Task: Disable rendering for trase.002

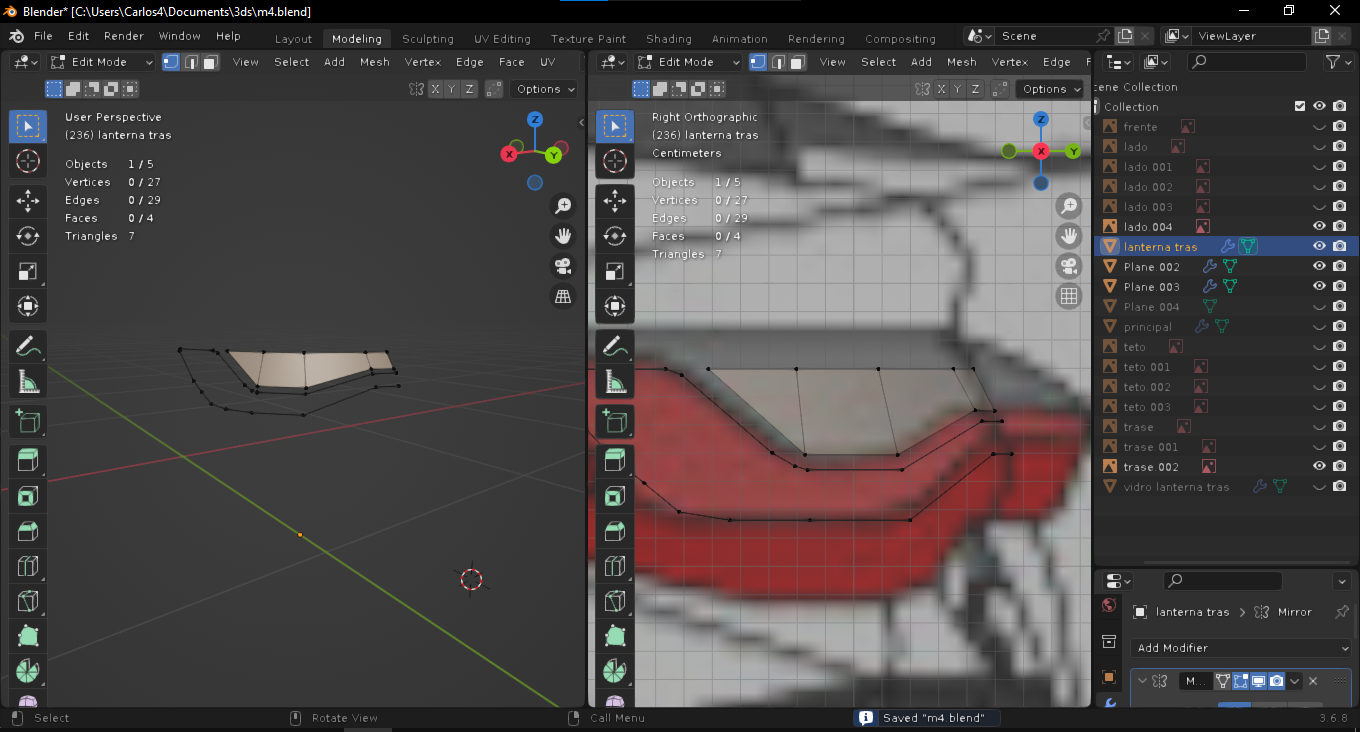Action: (x=1340, y=466)
